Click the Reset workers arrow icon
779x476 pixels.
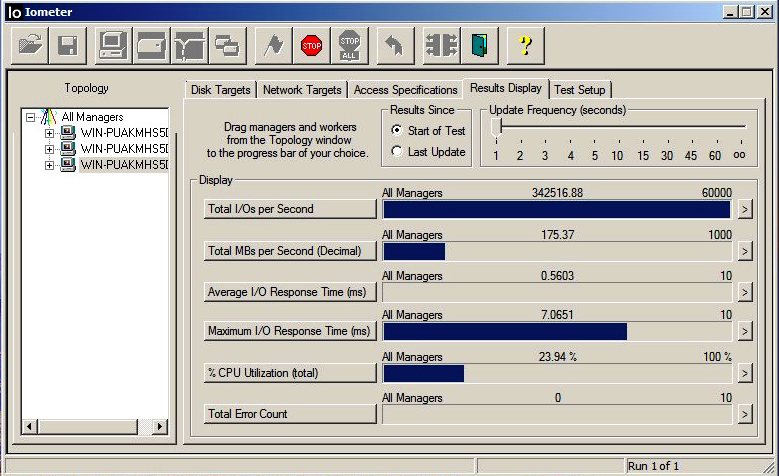click(x=393, y=46)
